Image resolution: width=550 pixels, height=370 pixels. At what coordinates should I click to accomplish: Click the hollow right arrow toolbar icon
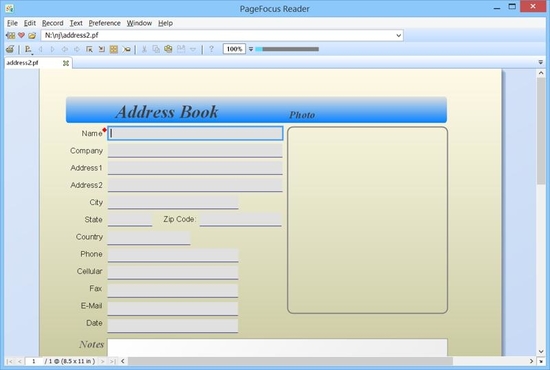[x=77, y=49]
